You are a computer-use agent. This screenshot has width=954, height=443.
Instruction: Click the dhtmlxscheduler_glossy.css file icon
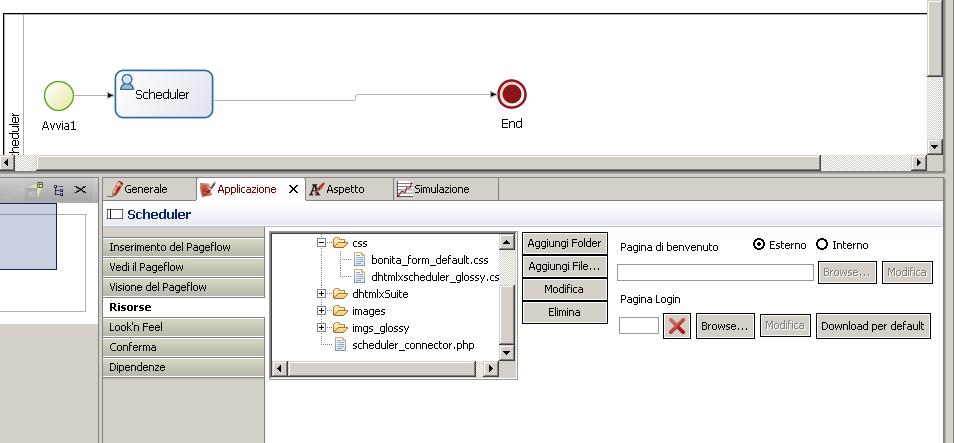(360, 277)
